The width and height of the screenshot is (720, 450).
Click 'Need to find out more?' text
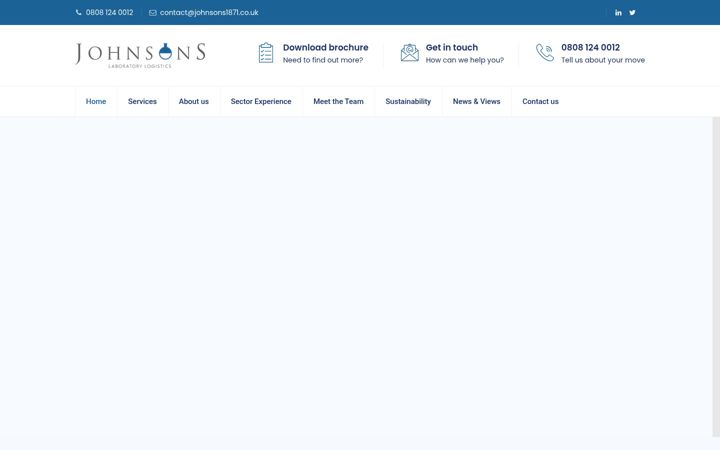(323, 60)
